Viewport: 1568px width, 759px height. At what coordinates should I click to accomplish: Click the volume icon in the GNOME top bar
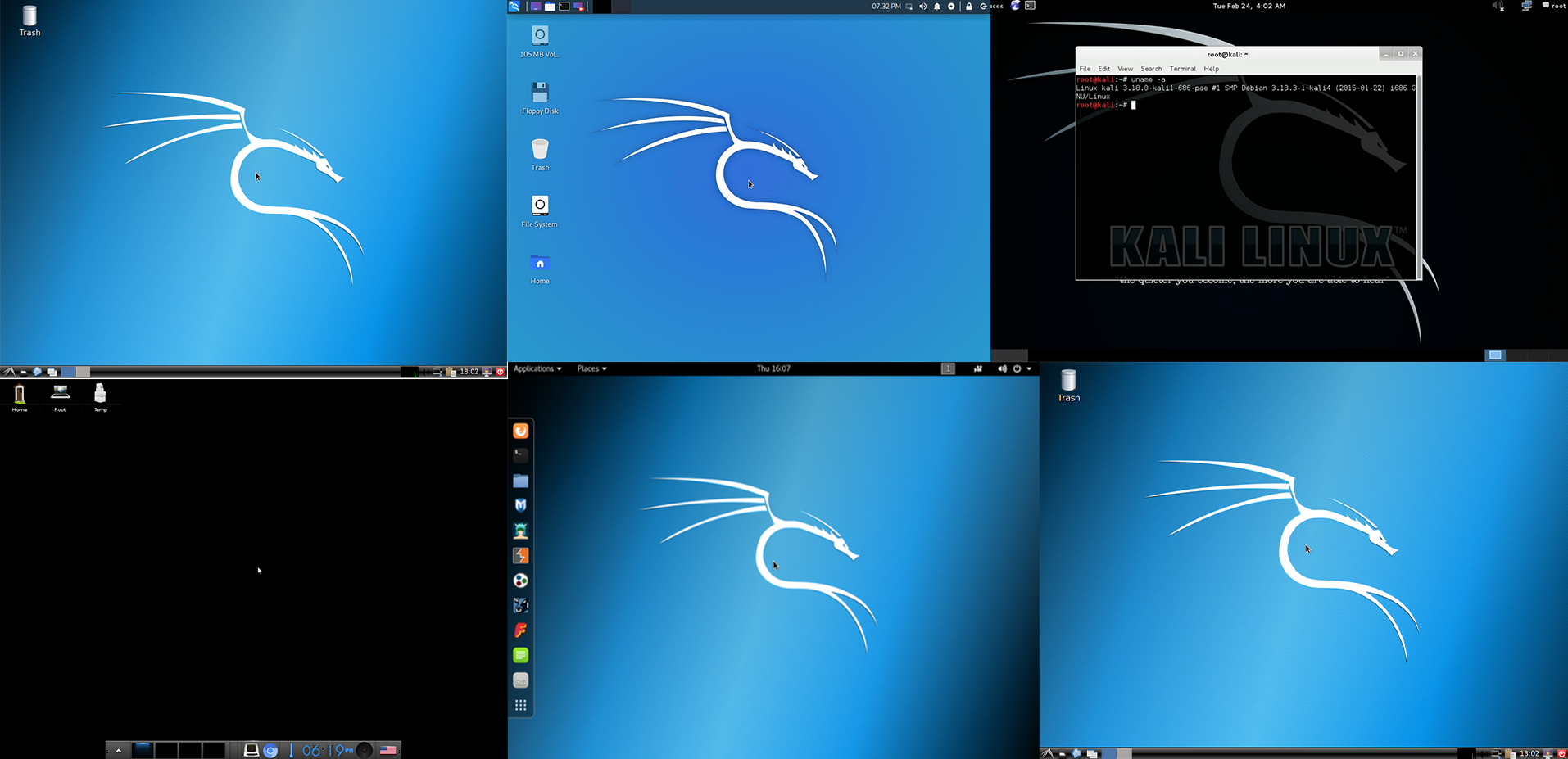1002,368
